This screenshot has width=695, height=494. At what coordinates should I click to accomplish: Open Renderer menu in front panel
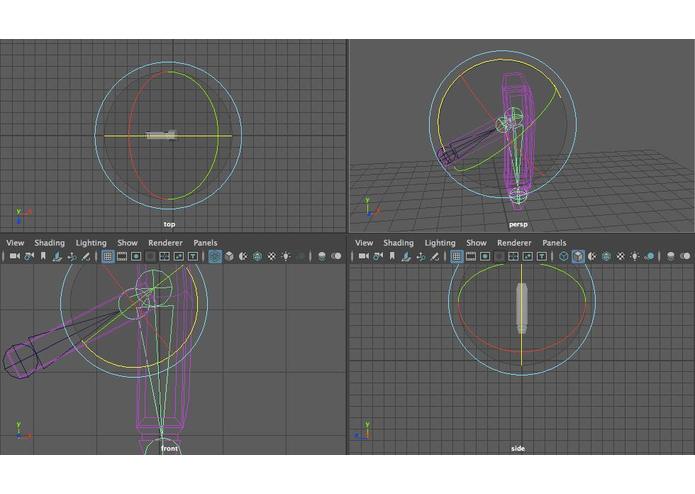click(165, 243)
